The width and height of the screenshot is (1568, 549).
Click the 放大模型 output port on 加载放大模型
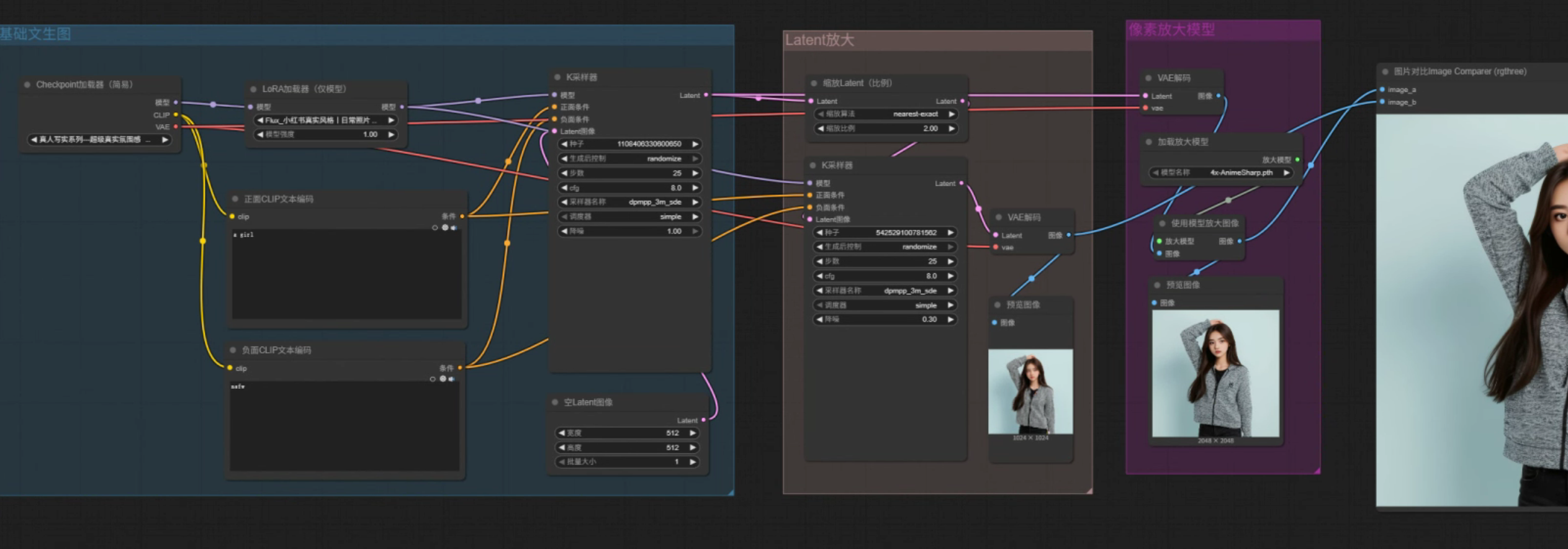[1297, 160]
